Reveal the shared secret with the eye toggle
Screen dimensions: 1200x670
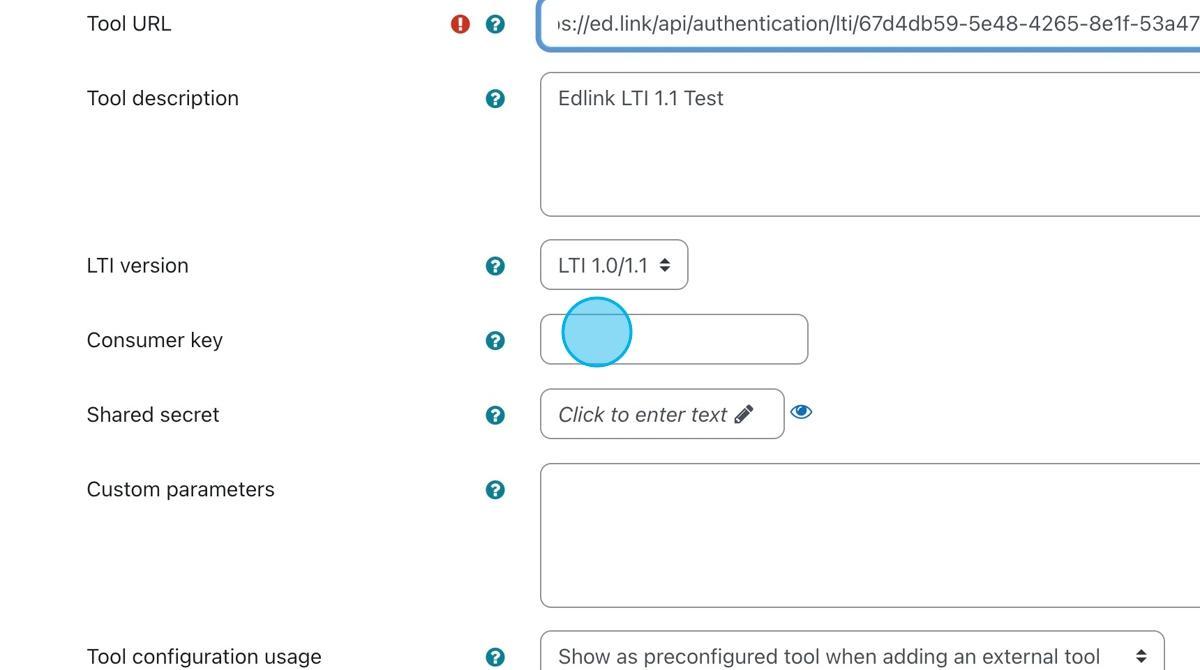[802, 410]
